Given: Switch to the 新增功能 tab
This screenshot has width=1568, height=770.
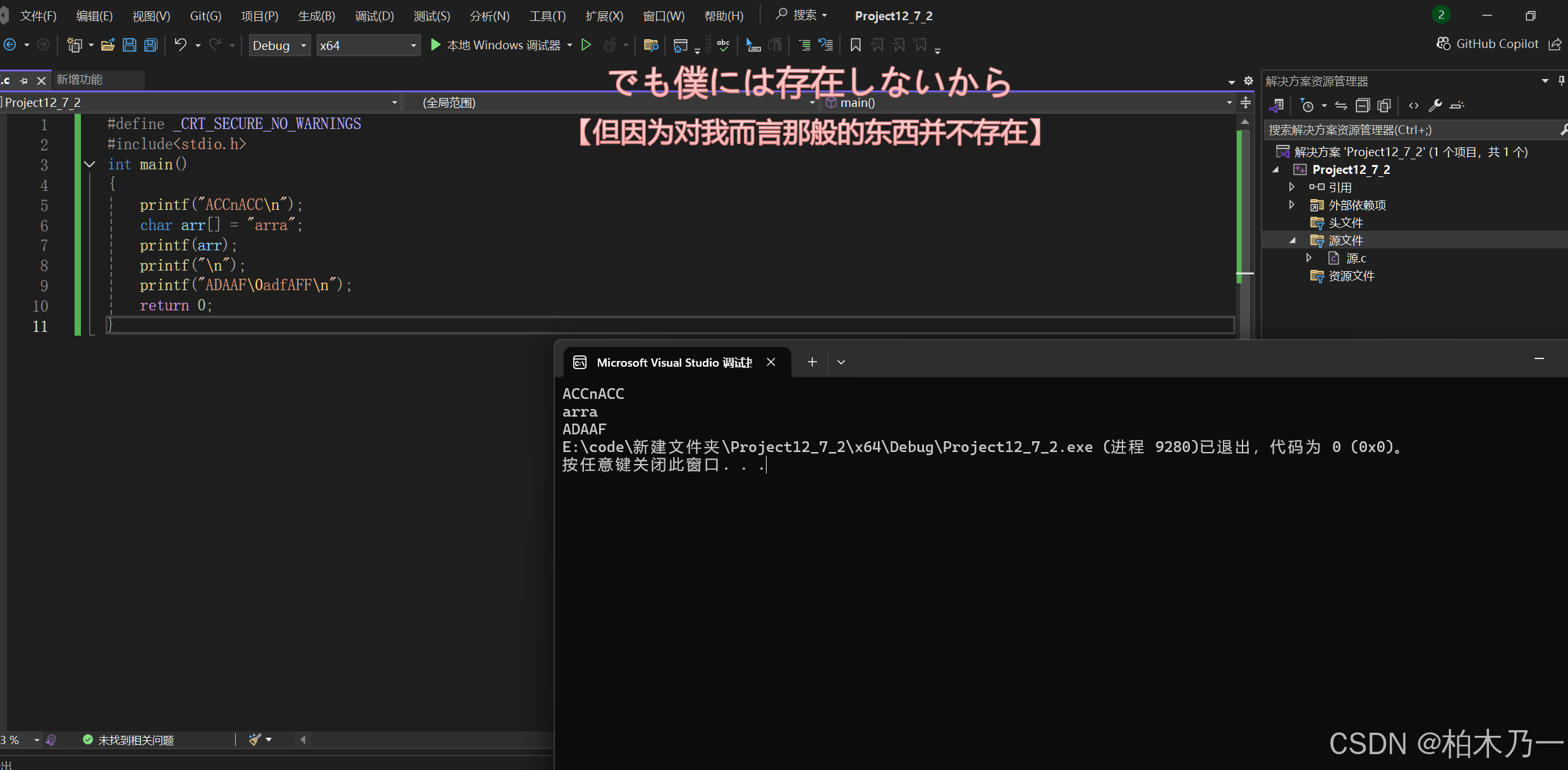Looking at the screenshot, I should pos(80,80).
